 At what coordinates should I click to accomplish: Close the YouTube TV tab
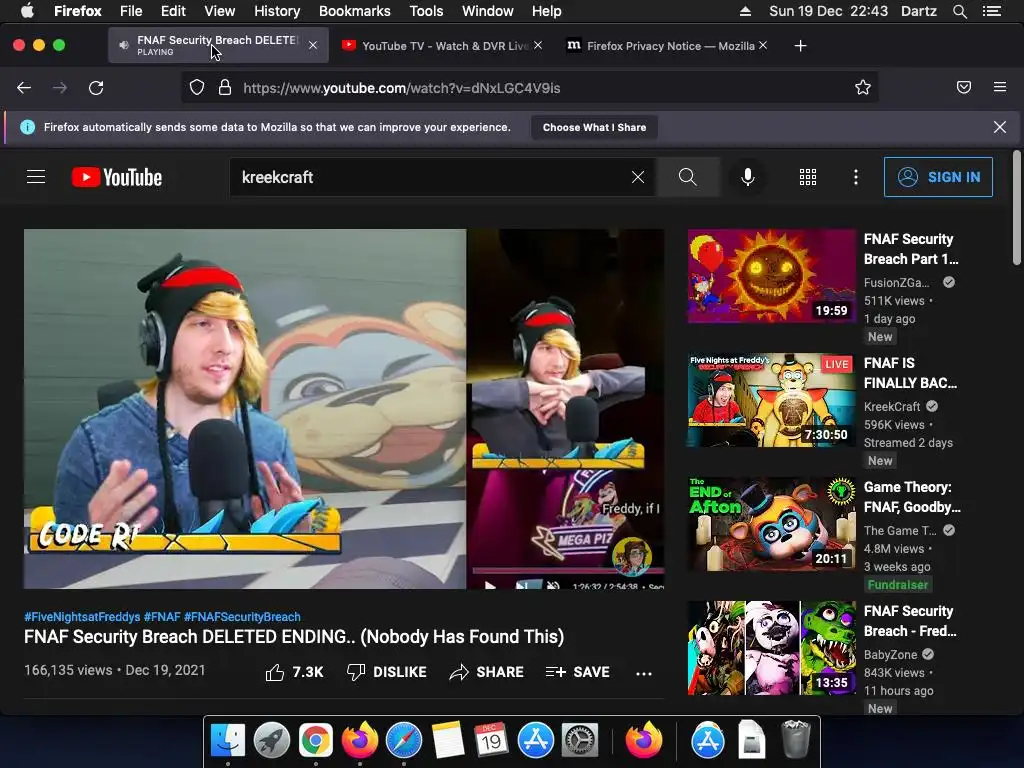537,45
